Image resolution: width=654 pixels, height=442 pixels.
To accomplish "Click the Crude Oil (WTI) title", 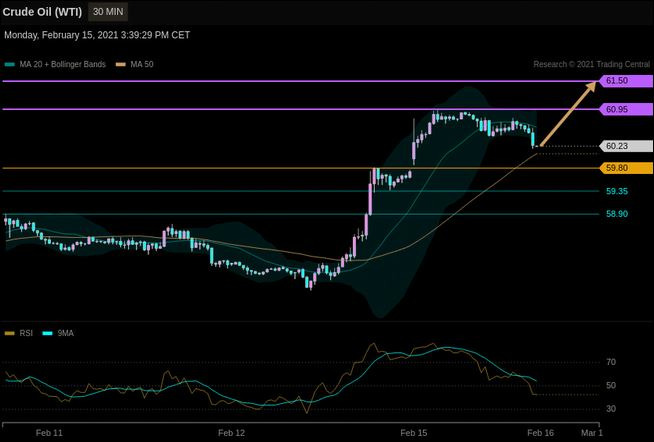I will [x=42, y=12].
